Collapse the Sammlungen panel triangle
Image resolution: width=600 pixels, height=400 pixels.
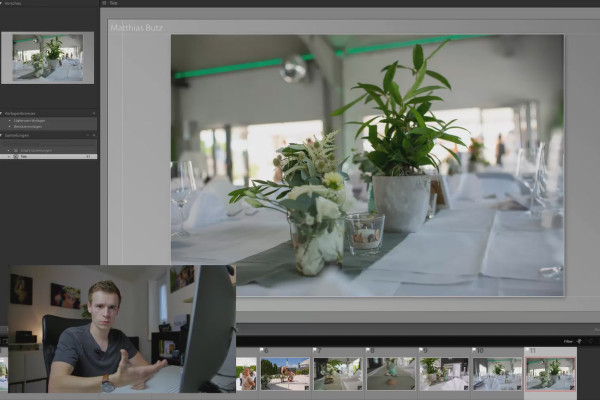(1, 135)
